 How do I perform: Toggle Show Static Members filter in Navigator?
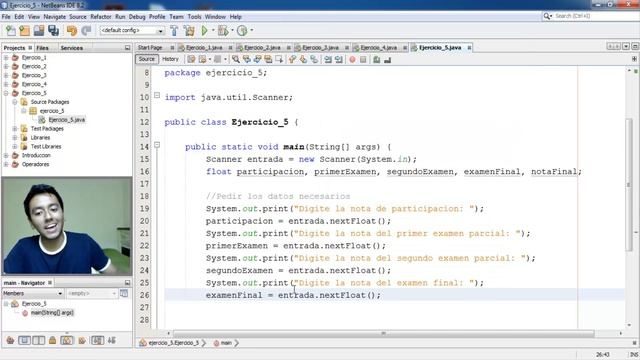39,340
